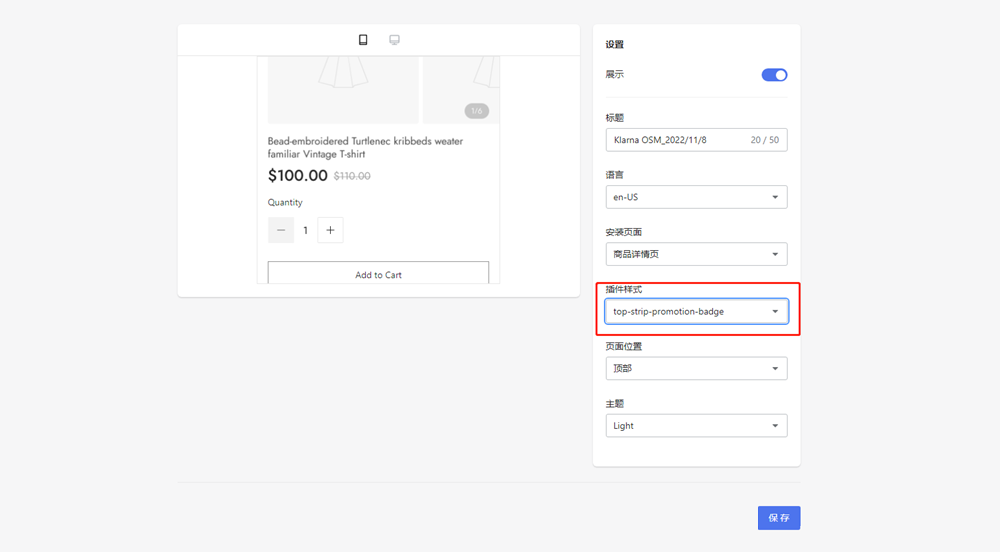This screenshot has width=1000, height=552.
Task: Click the $100.00 sale price
Action: tap(297, 176)
